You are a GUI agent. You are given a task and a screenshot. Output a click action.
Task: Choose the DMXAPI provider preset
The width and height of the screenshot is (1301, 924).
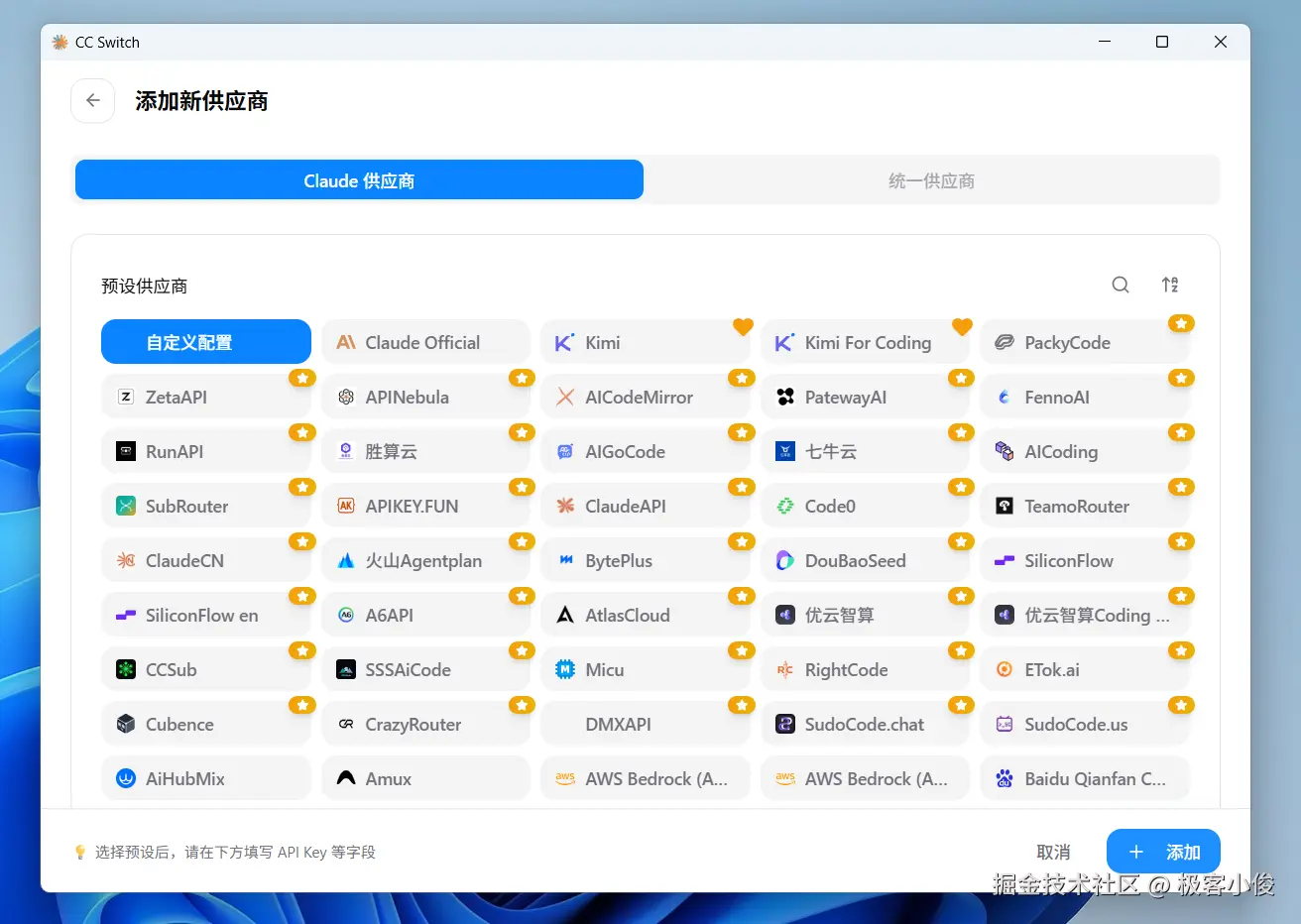coord(646,724)
